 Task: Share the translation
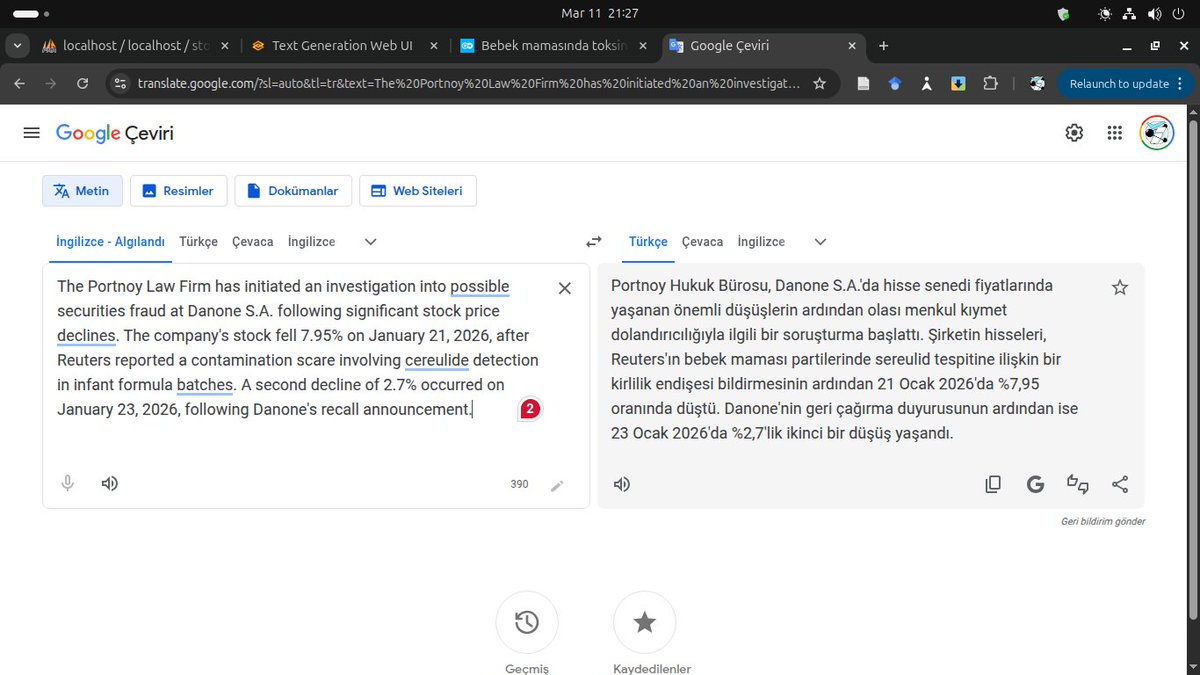1120,484
